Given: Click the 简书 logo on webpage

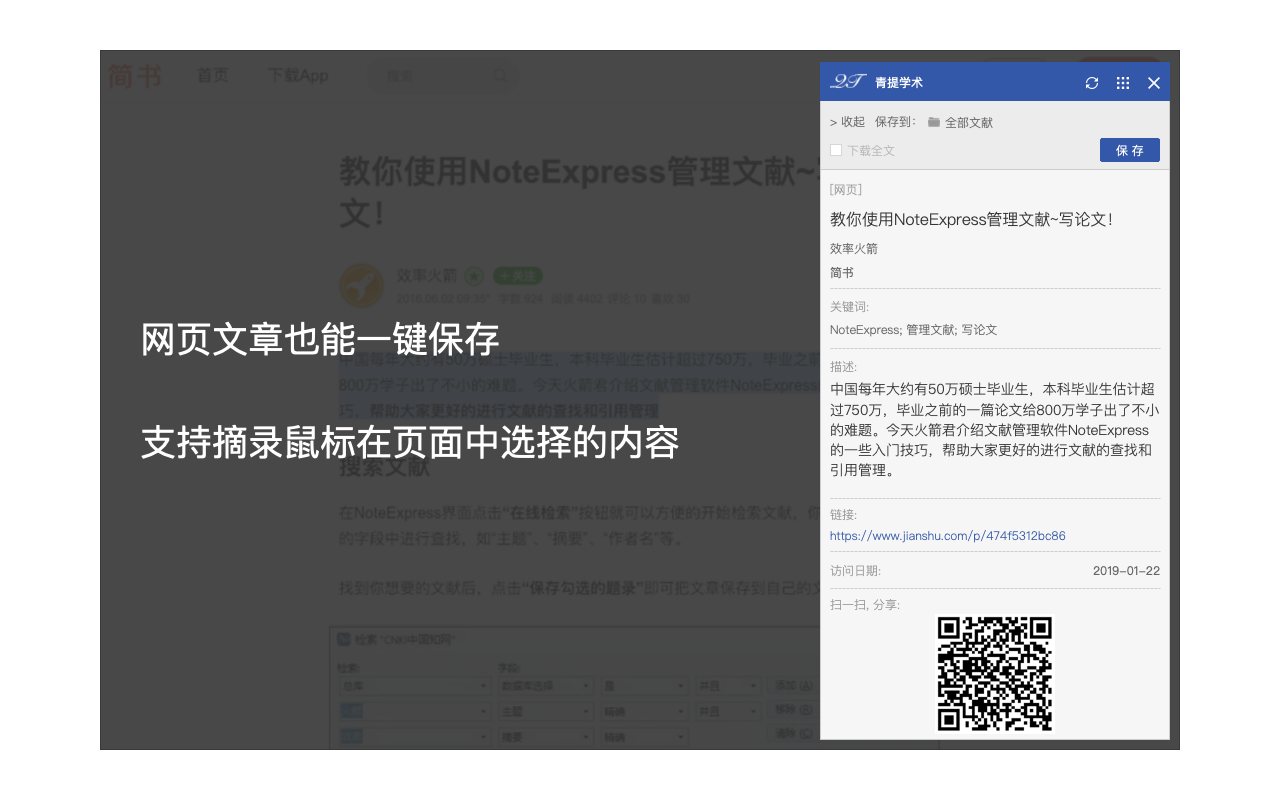Looking at the screenshot, I should [135, 76].
